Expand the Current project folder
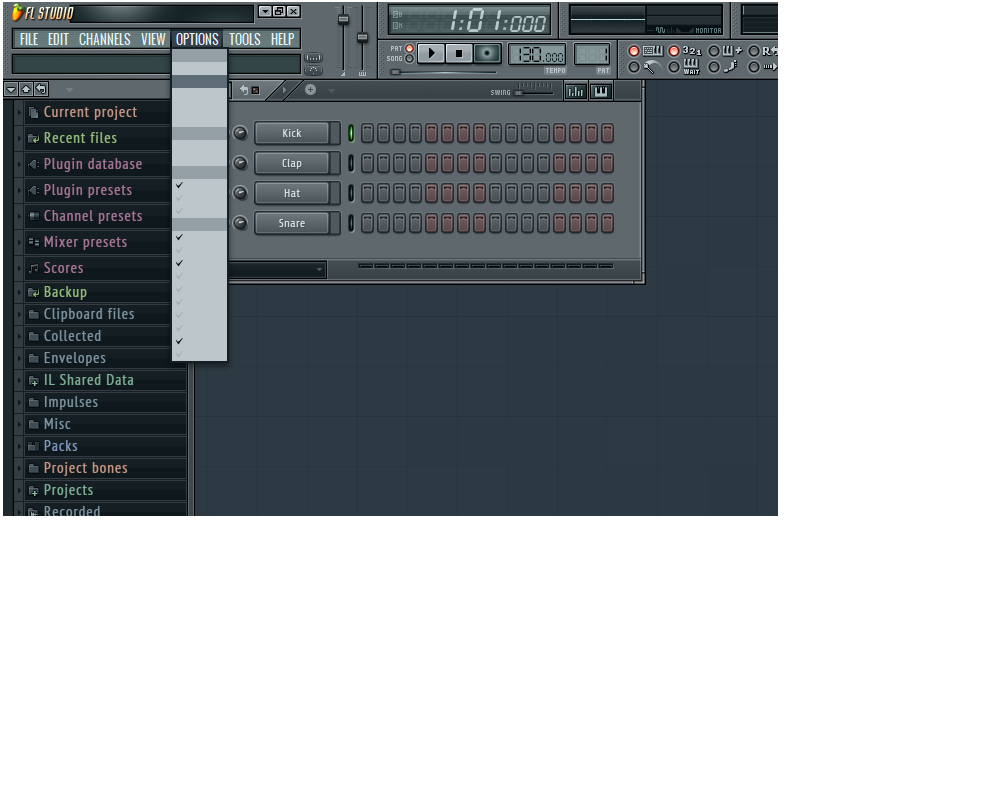1000x800 pixels. coord(20,112)
